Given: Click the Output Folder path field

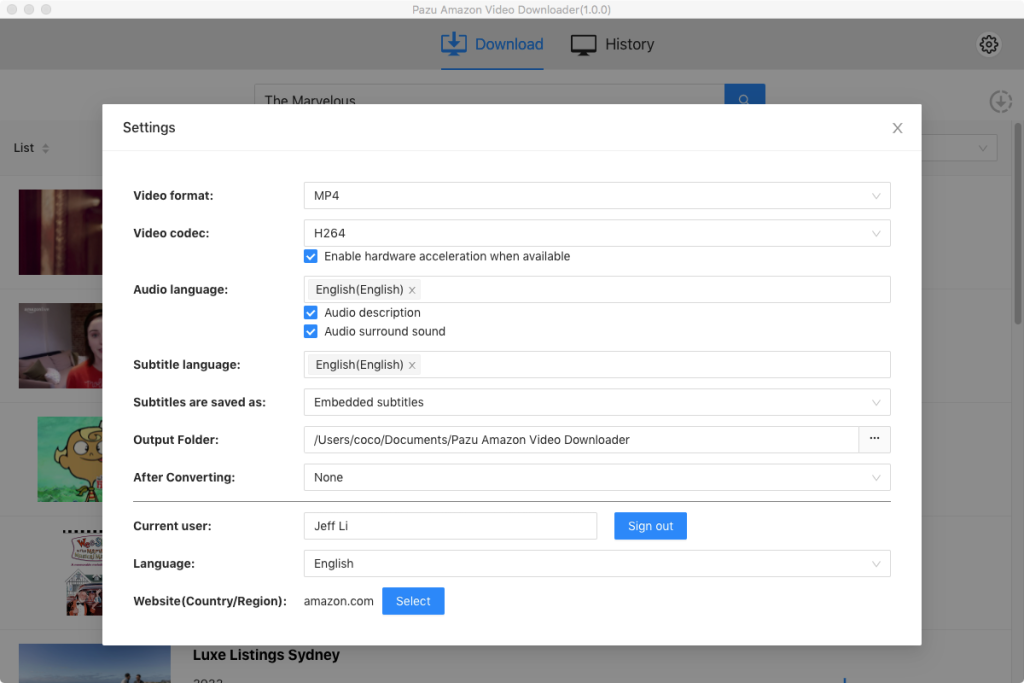Looking at the screenshot, I should click(x=581, y=439).
